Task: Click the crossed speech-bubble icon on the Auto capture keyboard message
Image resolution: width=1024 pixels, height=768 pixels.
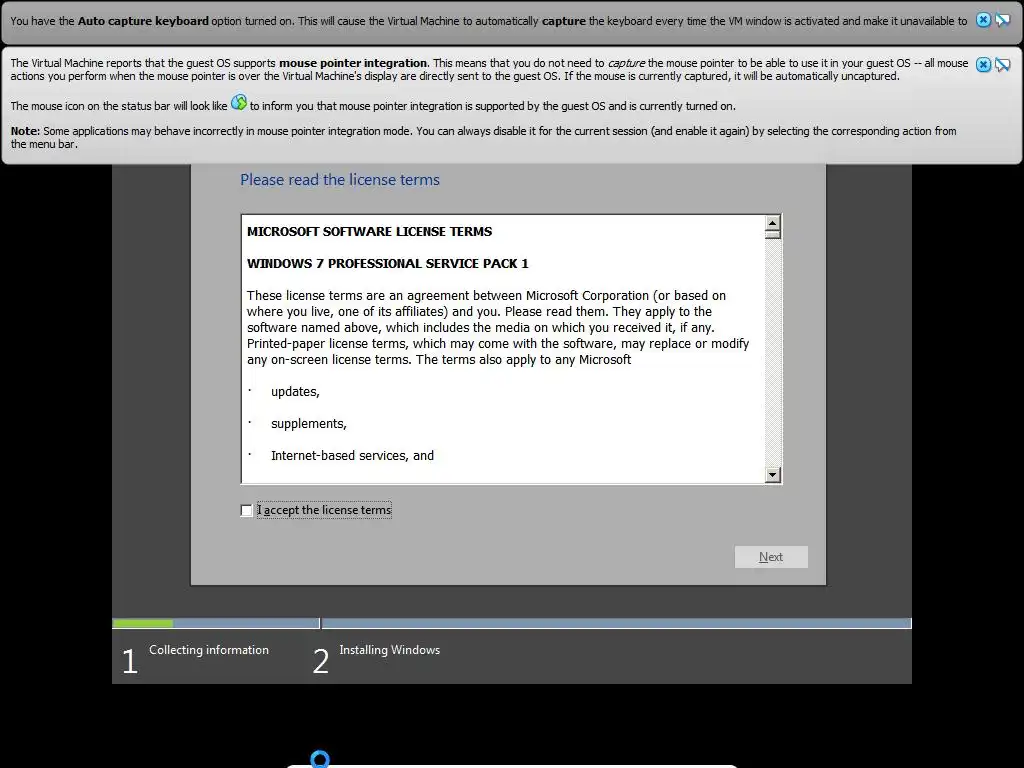Action: [x=1002, y=20]
